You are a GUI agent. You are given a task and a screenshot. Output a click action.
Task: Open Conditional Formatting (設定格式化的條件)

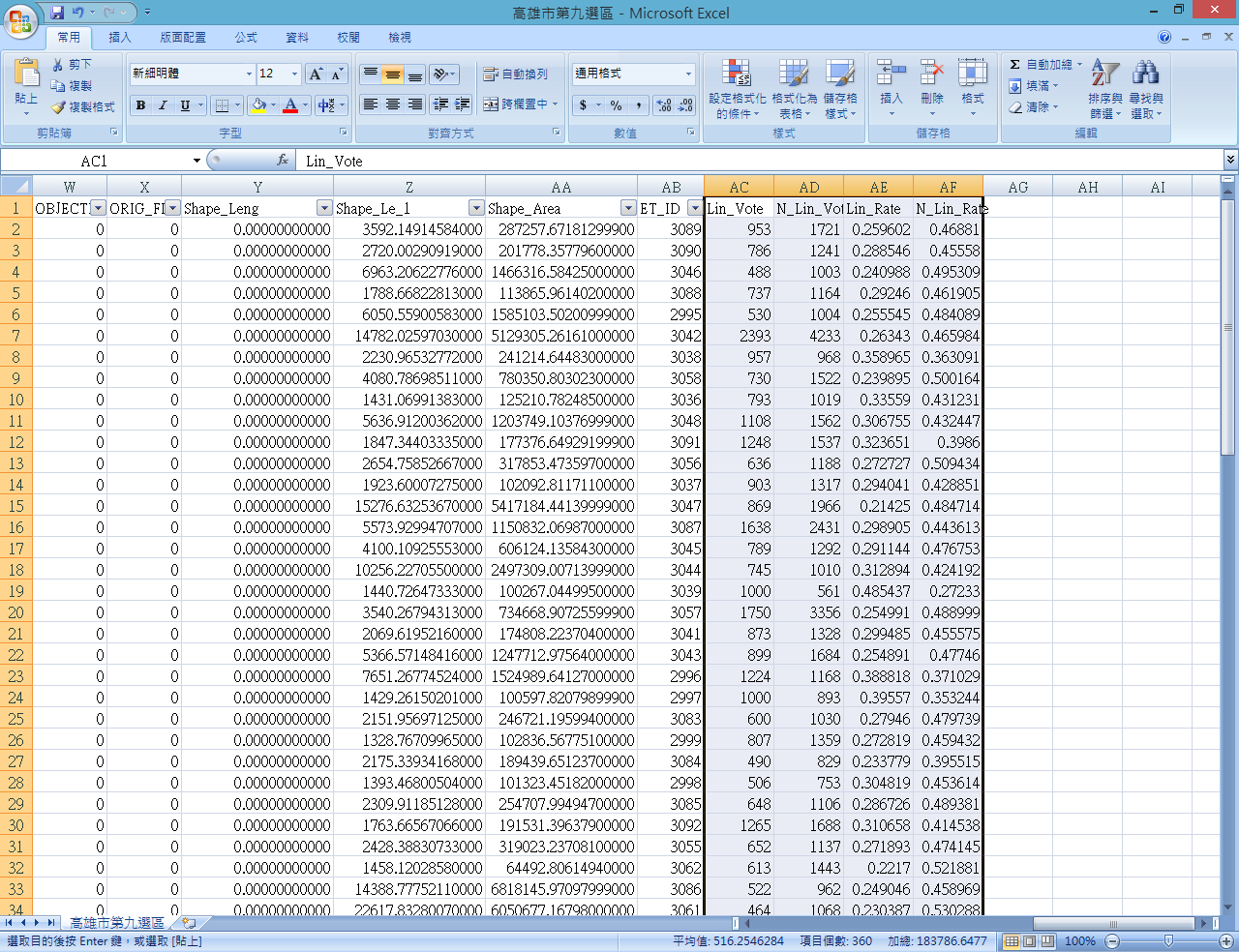coord(737,89)
